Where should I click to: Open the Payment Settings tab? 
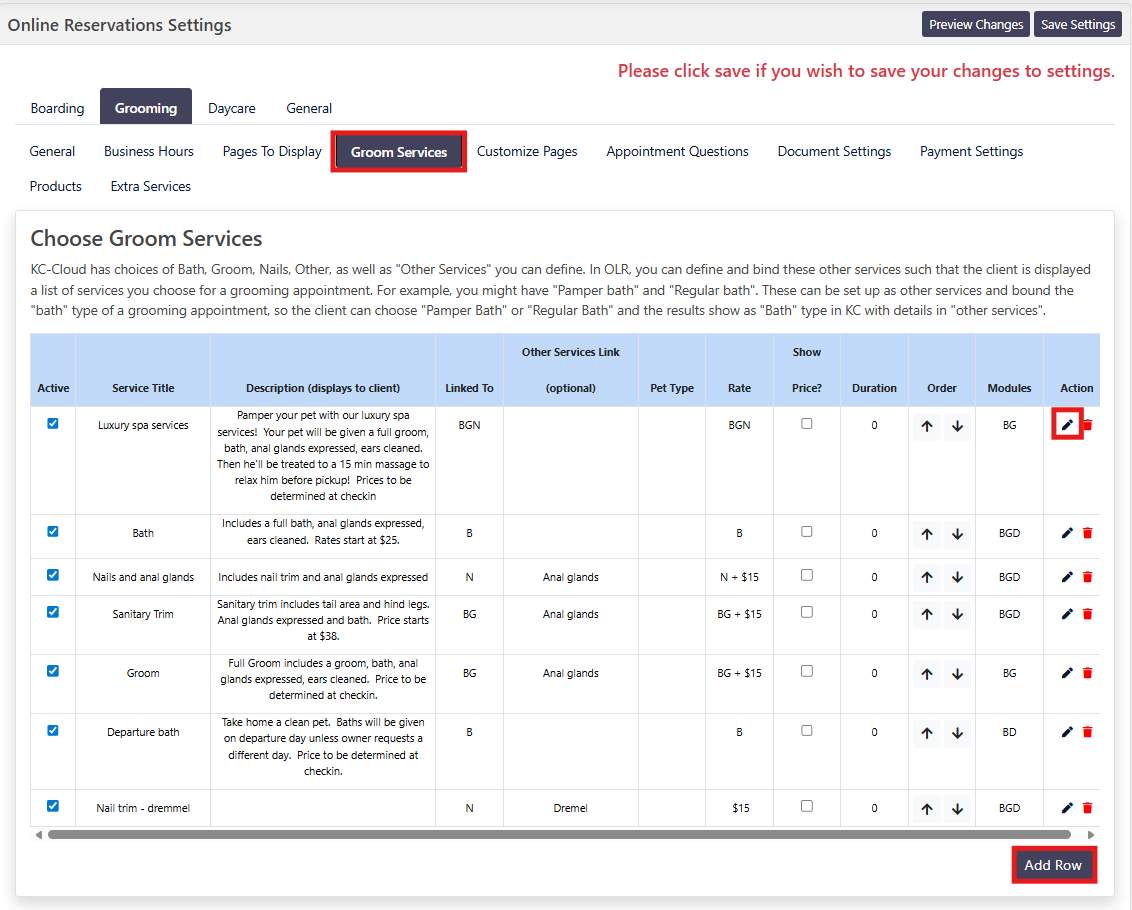tap(971, 152)
